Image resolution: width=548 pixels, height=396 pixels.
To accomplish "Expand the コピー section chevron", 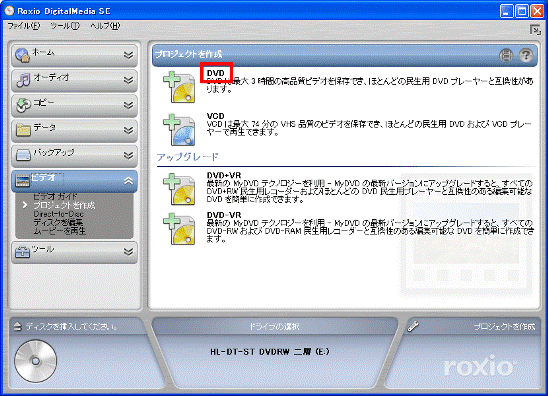I will click(x=128, y=105).
